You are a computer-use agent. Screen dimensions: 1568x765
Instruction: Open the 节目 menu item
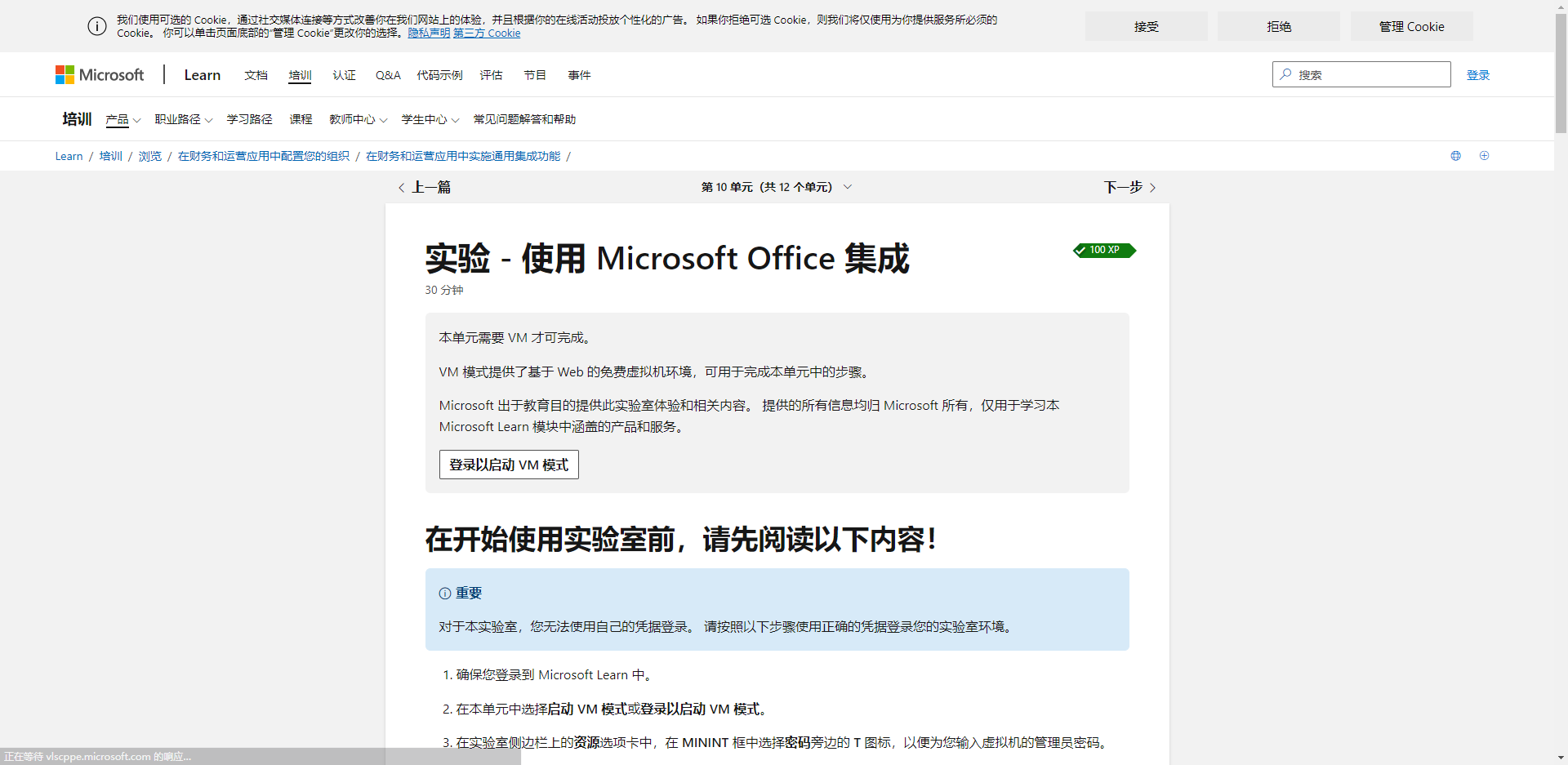coord(535,75)
